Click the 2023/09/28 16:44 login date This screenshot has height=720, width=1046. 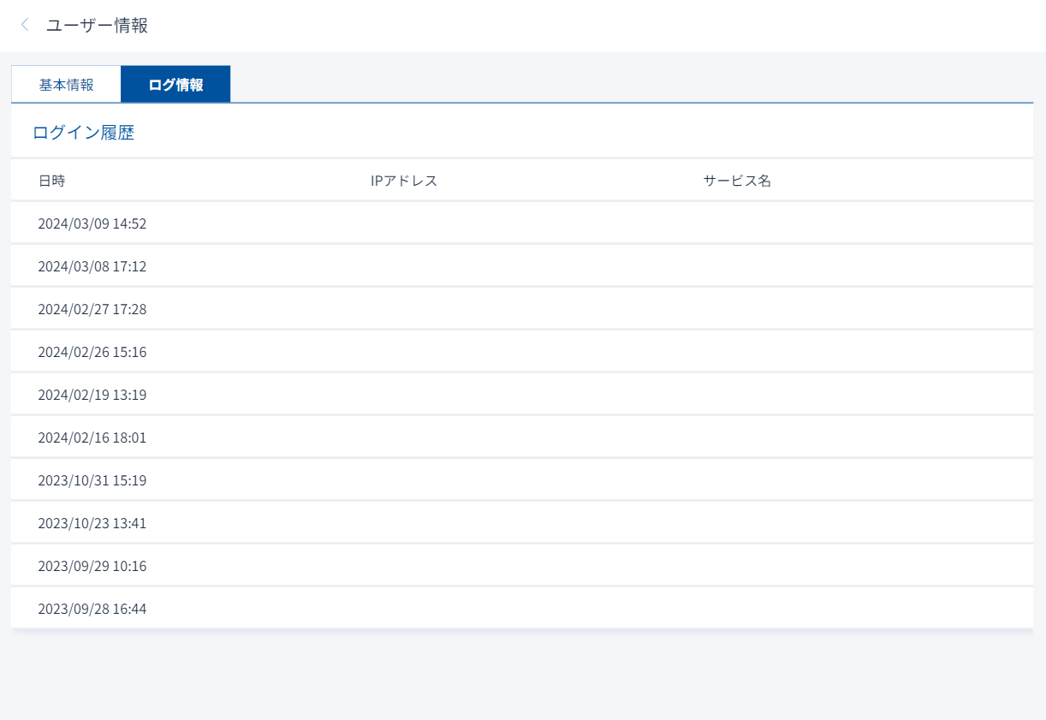point(92,609)
